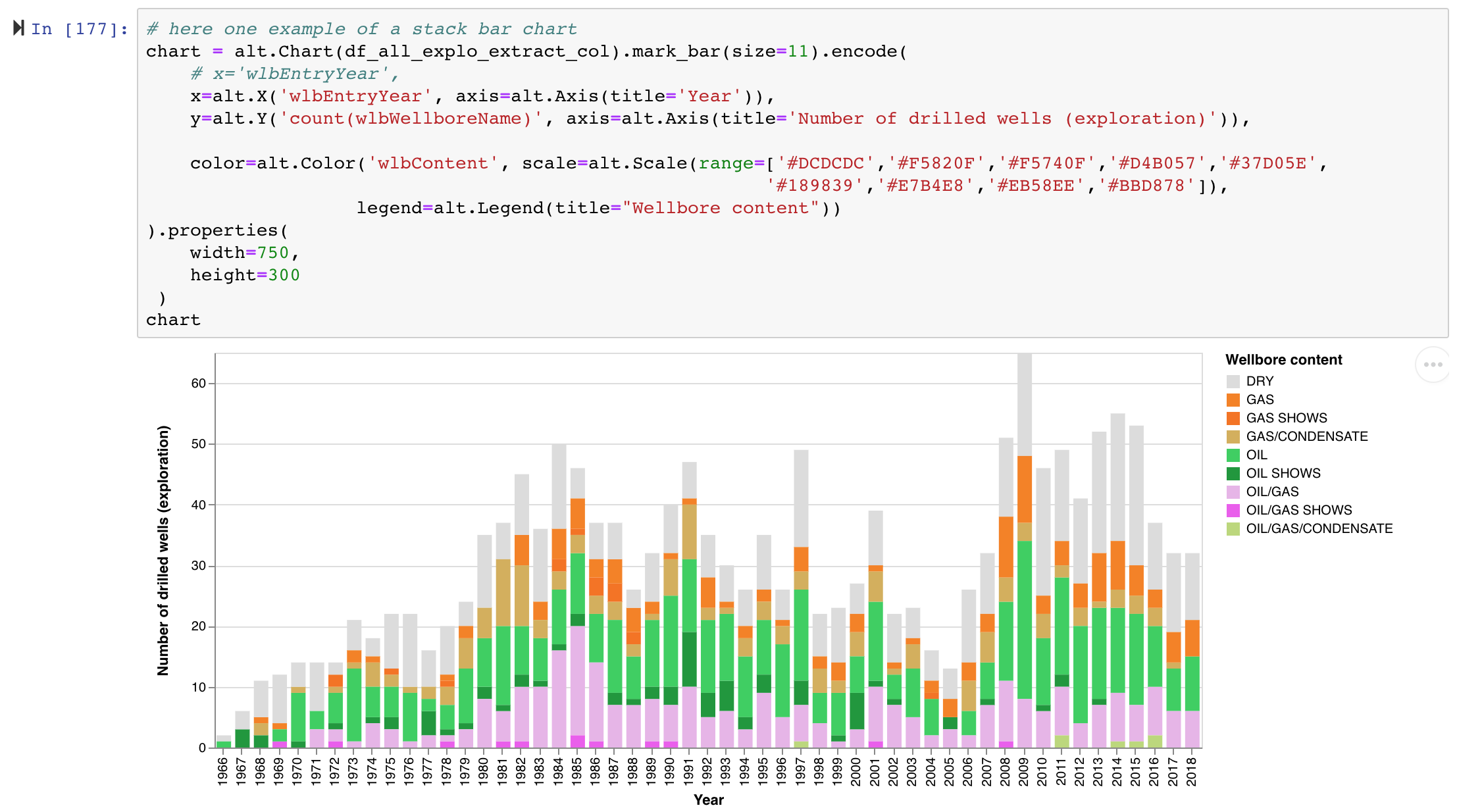This screenshot has width=1457, height=812.
Task: Click the OIL/GAS SHOWS magenta swatch
Action: pyautogui.click(x=1233, y=511)
